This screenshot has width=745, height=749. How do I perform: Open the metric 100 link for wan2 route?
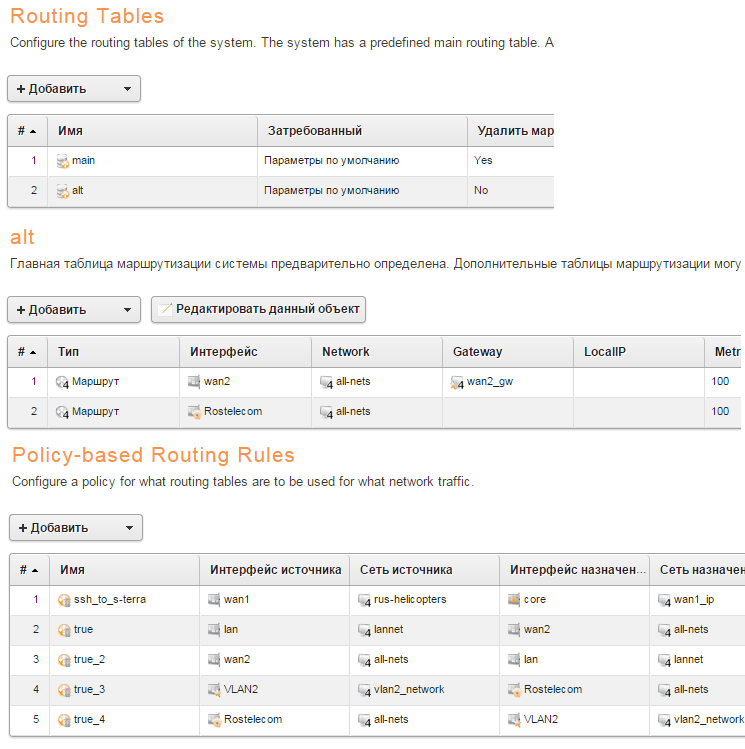pos(720,381)
